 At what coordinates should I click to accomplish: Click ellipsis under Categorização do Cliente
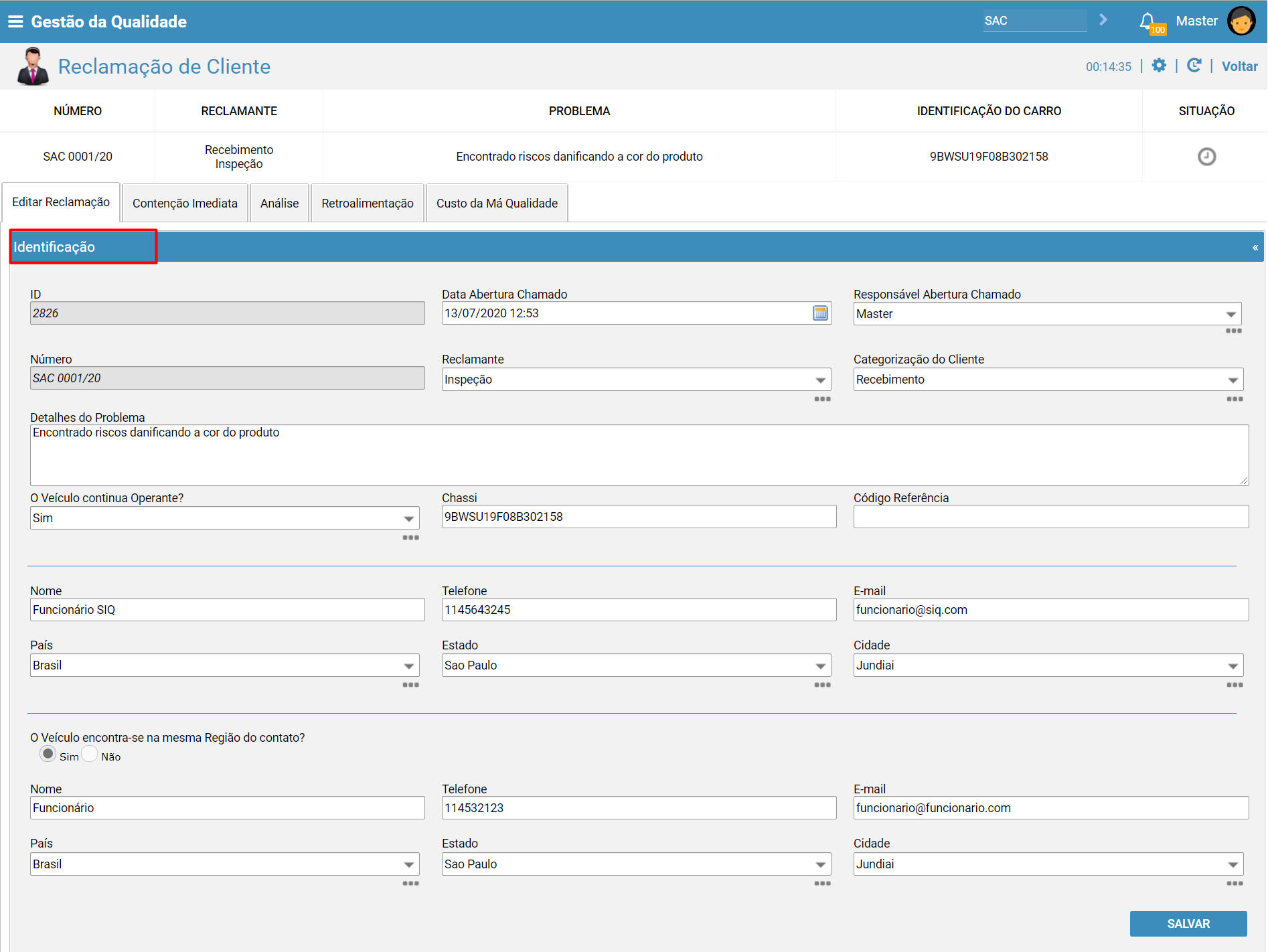click(1235, 399)
